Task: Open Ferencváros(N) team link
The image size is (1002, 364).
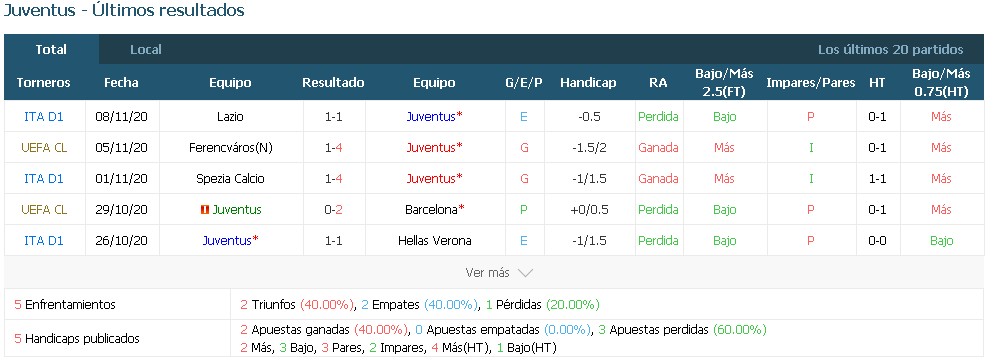Action: pos(230,148)
